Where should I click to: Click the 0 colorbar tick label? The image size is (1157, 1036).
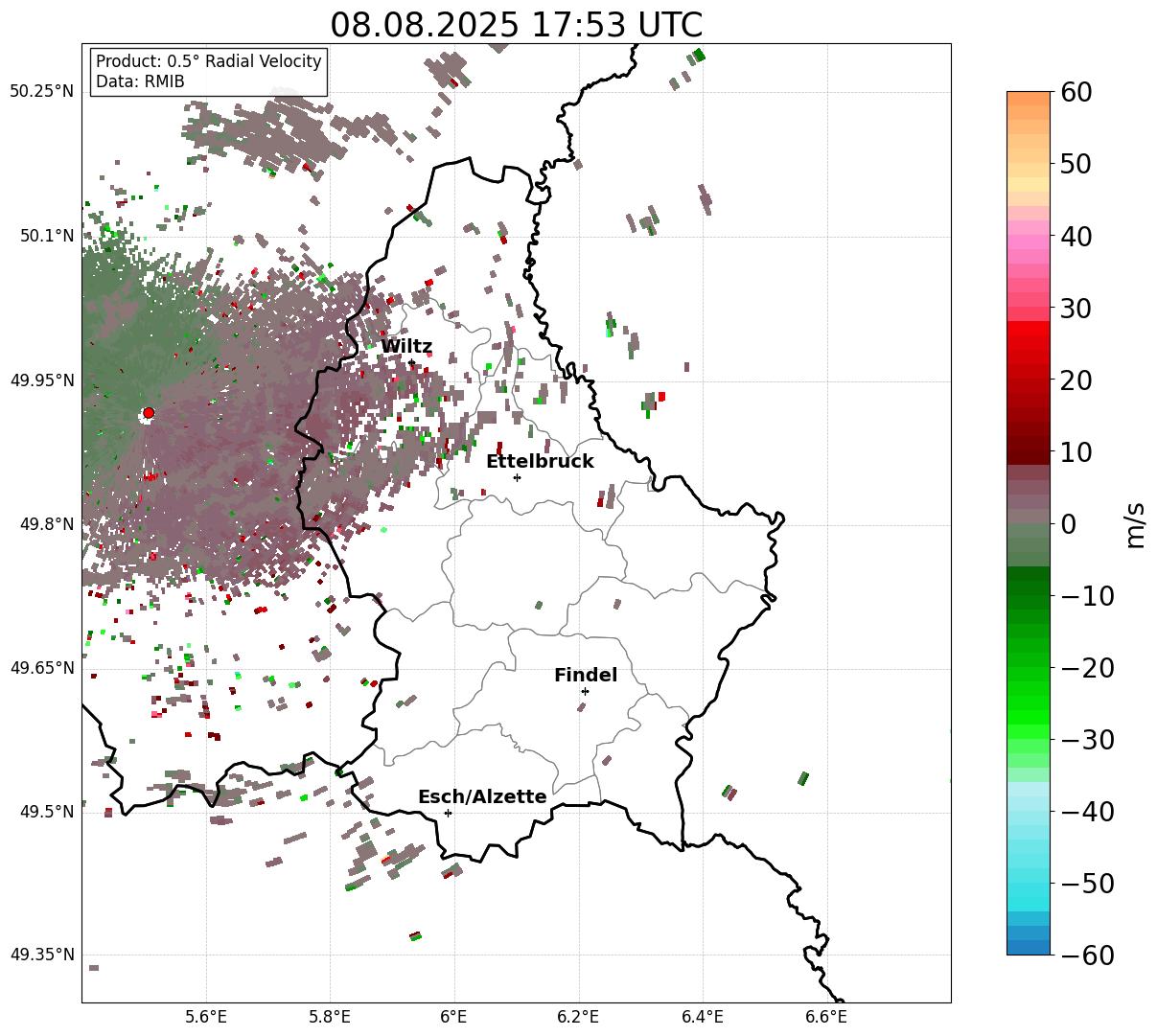click(x=1068, y=523)
